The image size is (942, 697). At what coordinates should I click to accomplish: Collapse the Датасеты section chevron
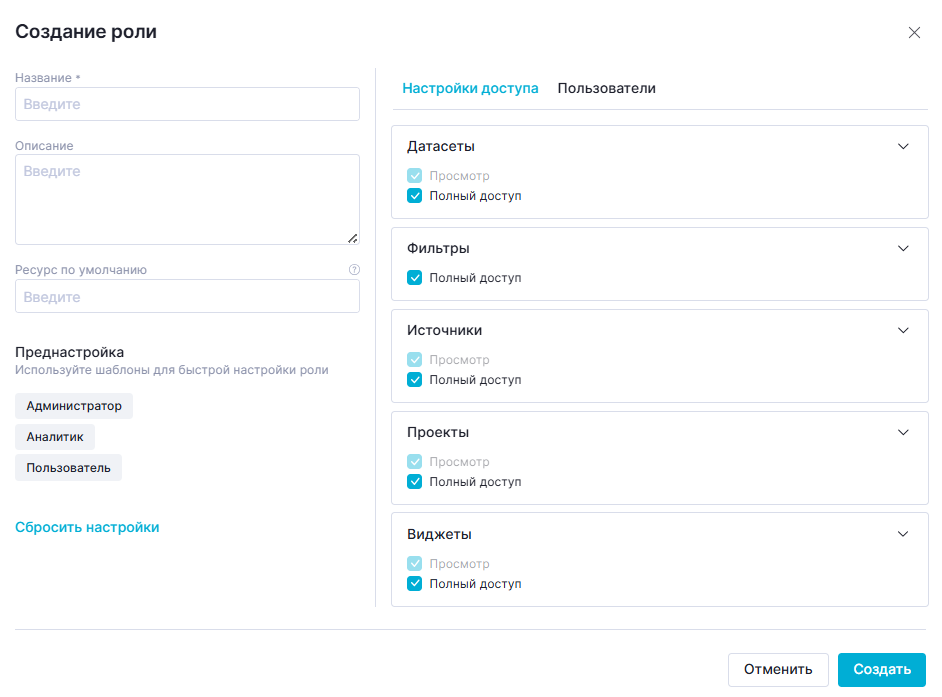[903, 146]
